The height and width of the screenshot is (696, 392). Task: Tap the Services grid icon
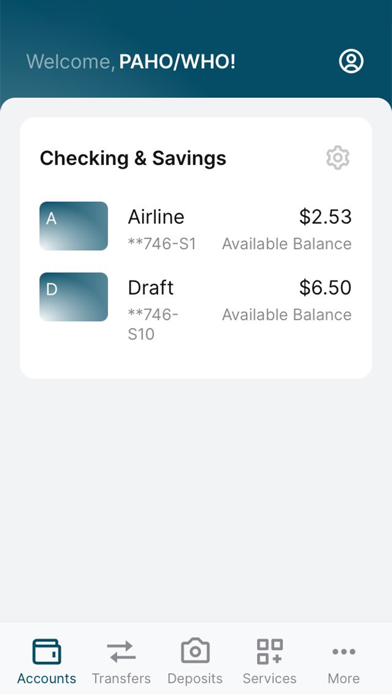click(270, 651)
